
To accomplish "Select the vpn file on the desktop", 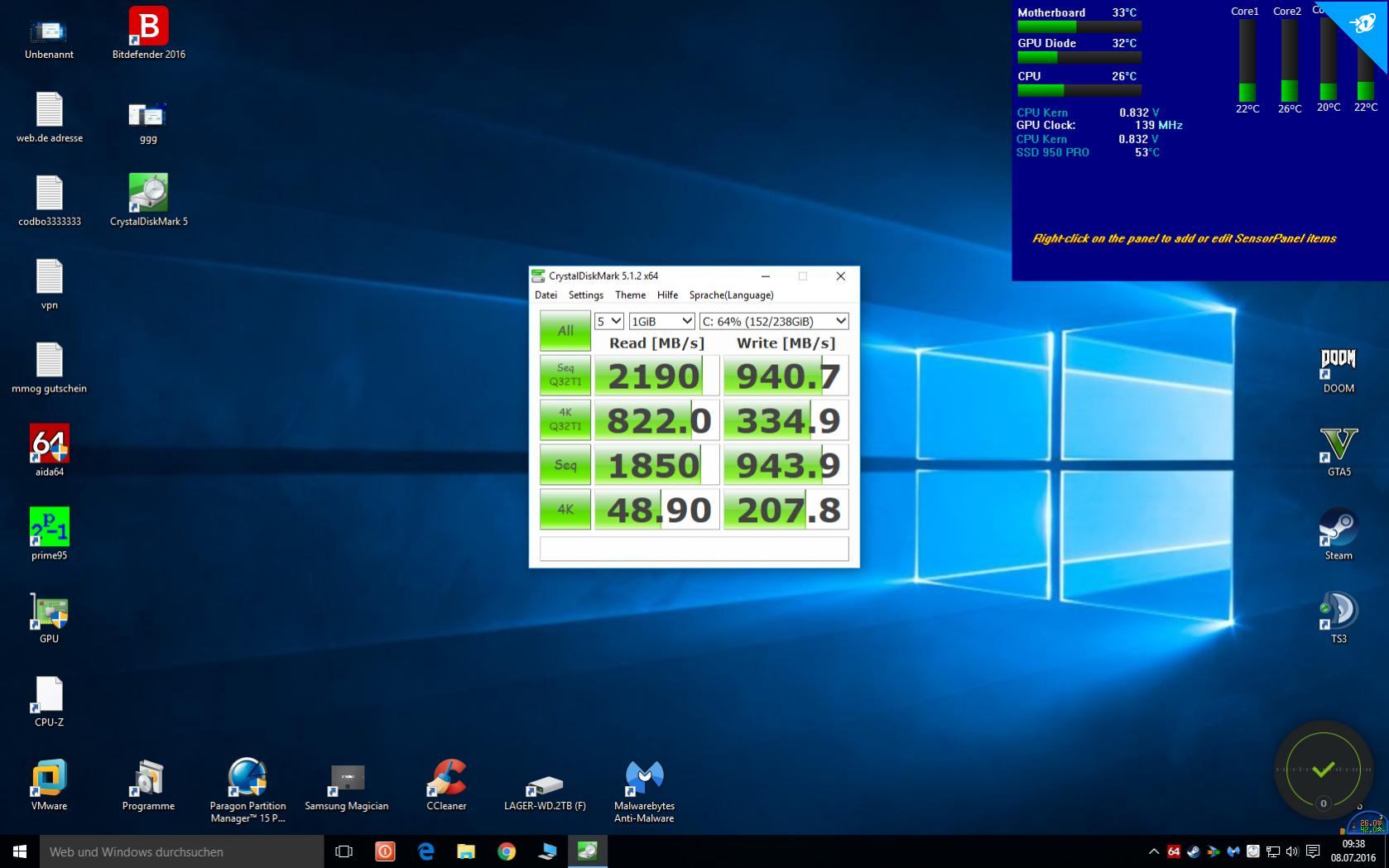I will (50, 285).
